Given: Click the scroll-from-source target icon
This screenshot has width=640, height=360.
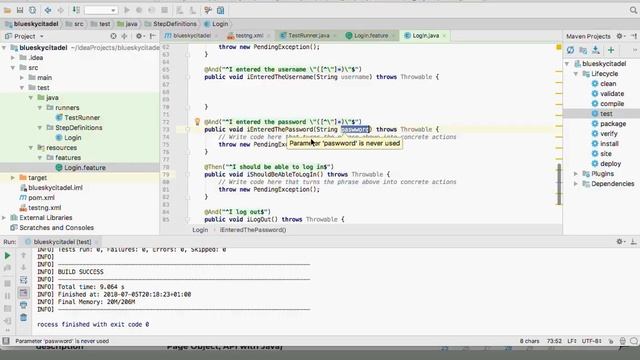Looking at the screenshot, I should (x=113, y=36).
